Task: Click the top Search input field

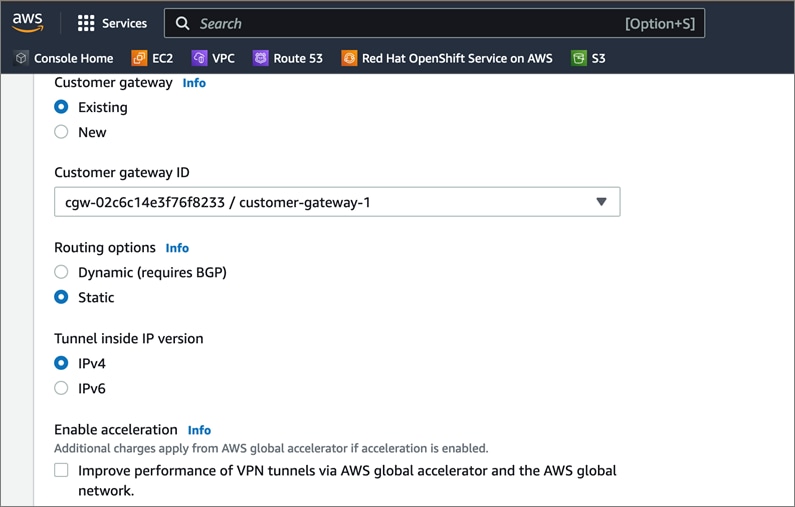Action: coord(400,23)
